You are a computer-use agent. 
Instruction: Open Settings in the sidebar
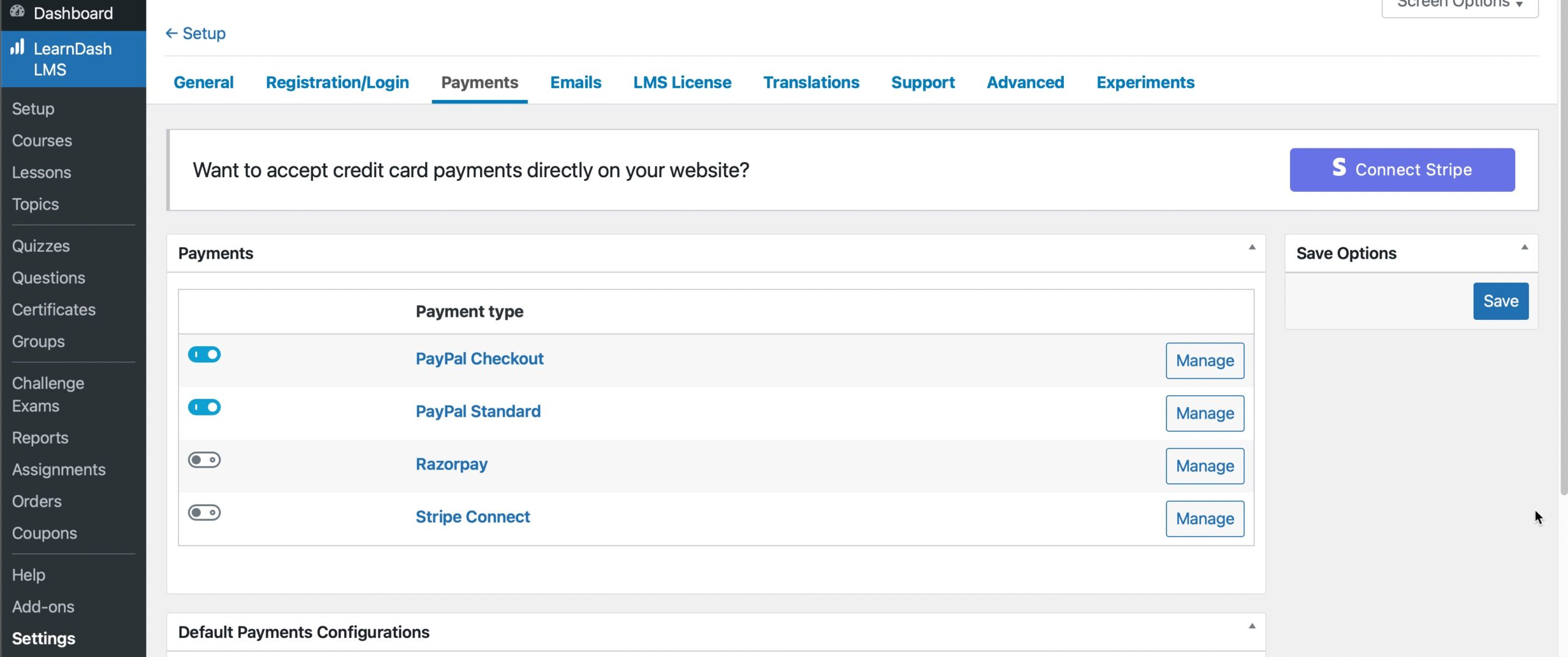[x=43, y=639]
